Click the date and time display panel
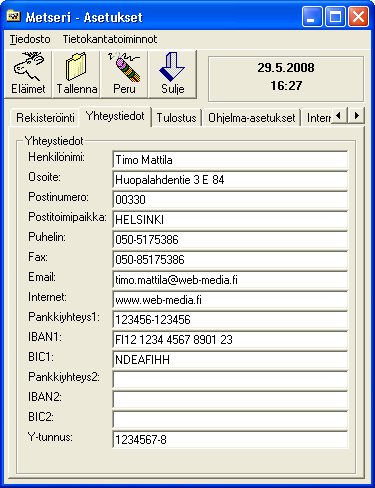 coord(286,79)
